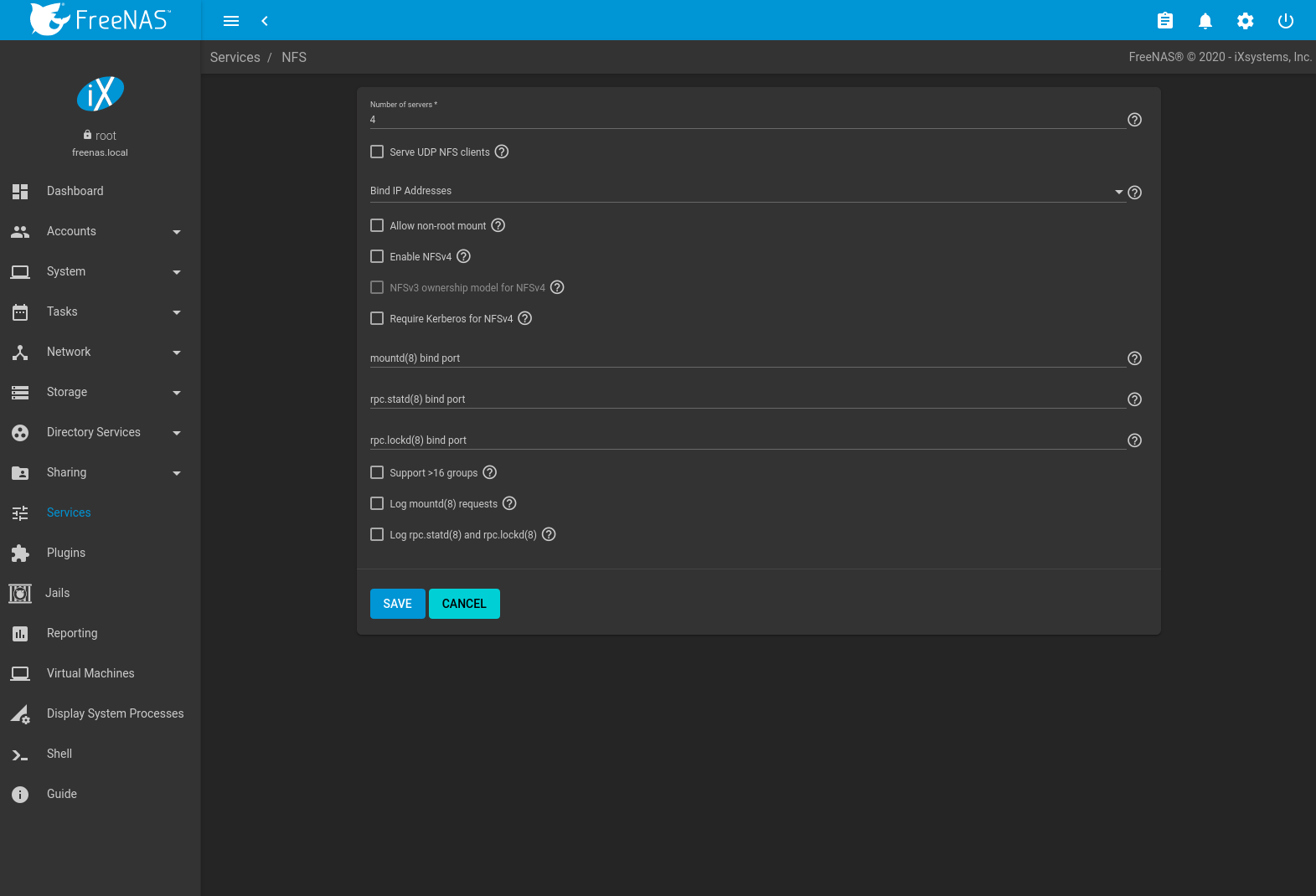Click the CANCEL button
Image resolution: width=1316 pixels, height=896 pixels.
tap(464, 604)
